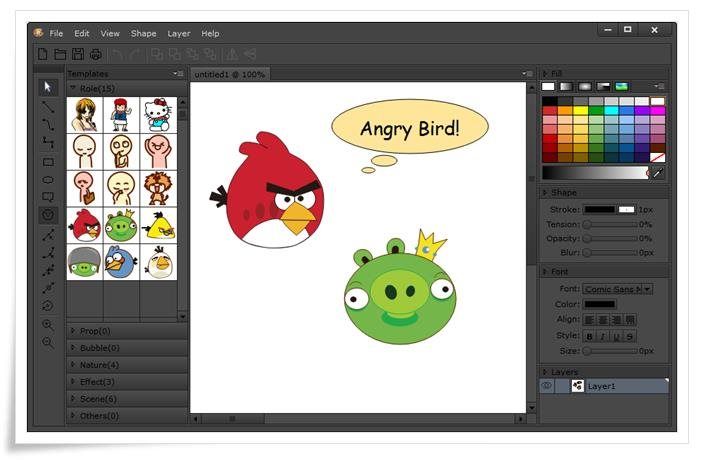Open the Layer menu
The image size is (705, 460).
pyautogui.click(x=179, y=33)
